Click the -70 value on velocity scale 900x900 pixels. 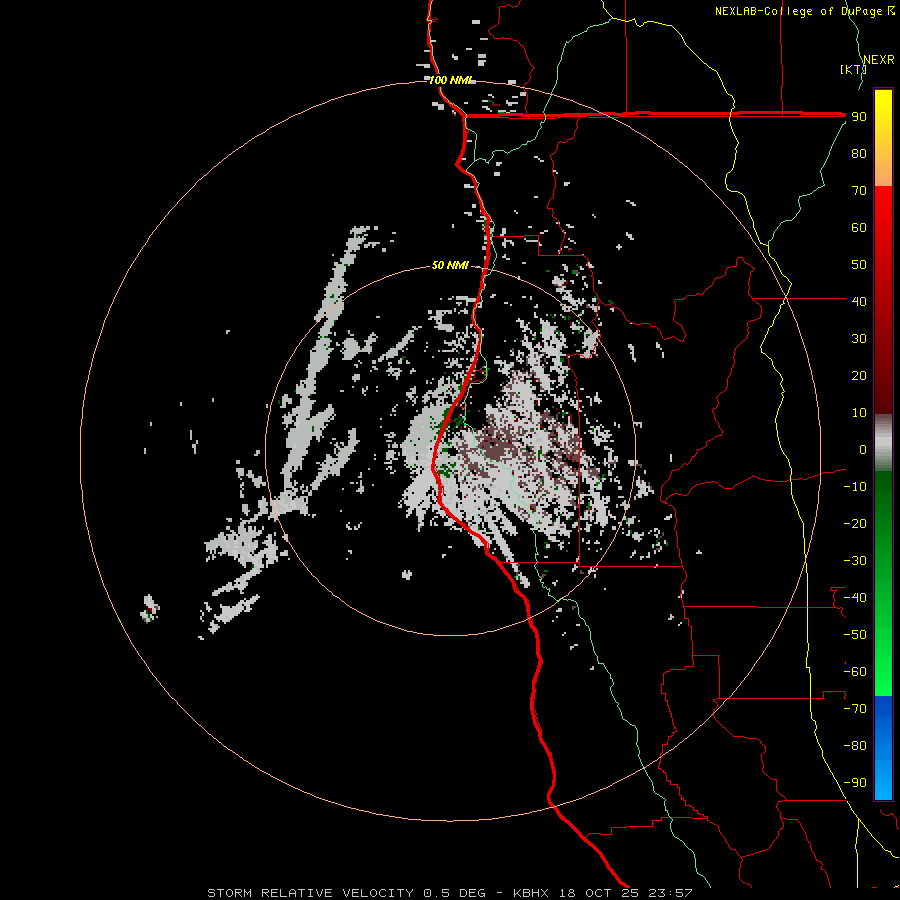point(855,709)
